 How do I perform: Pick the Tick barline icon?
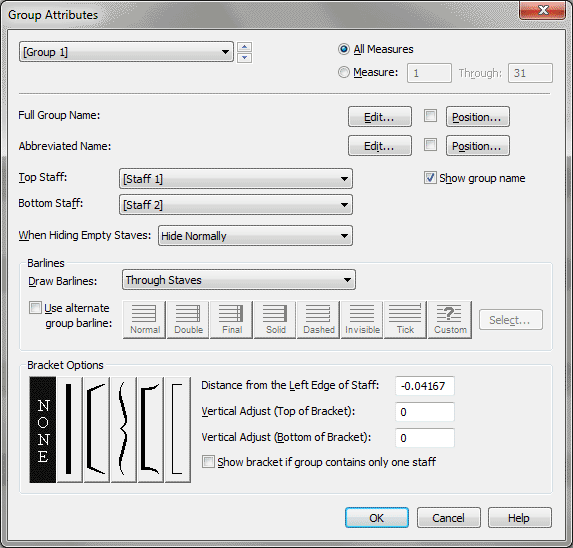coord(405,320)
